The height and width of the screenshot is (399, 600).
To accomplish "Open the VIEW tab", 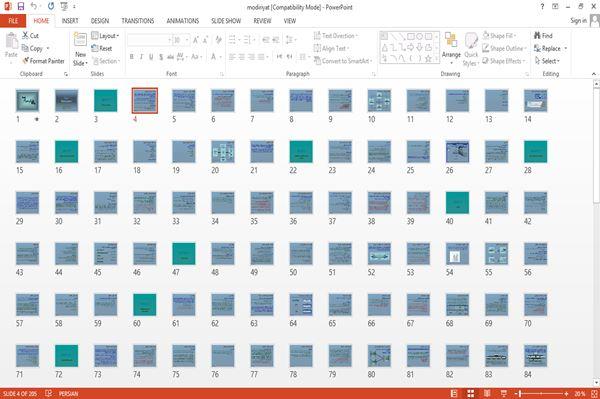I will tap(290, 21).
